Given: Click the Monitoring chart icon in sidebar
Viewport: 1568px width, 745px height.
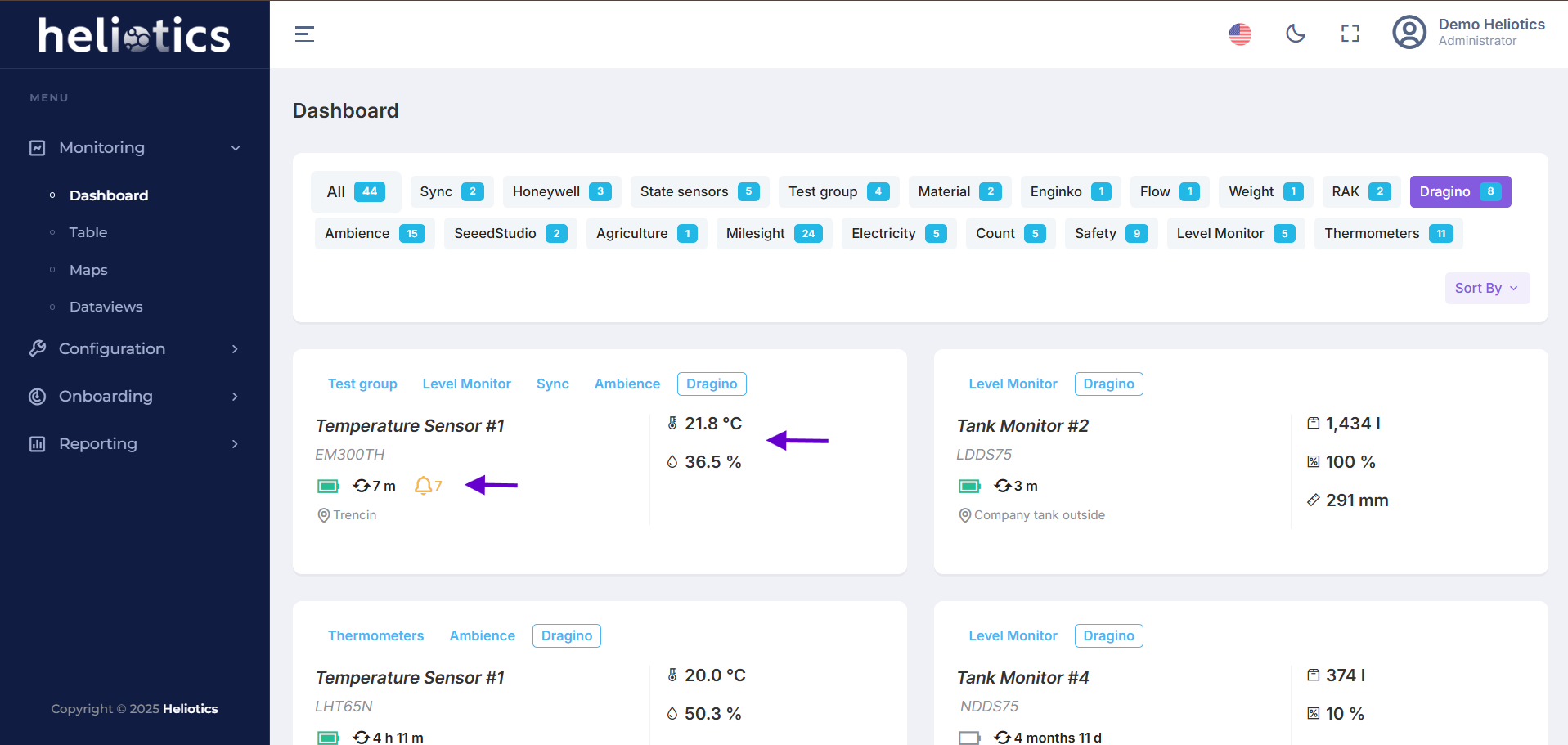Looking at the screenshot, I should tap(38, 148).
